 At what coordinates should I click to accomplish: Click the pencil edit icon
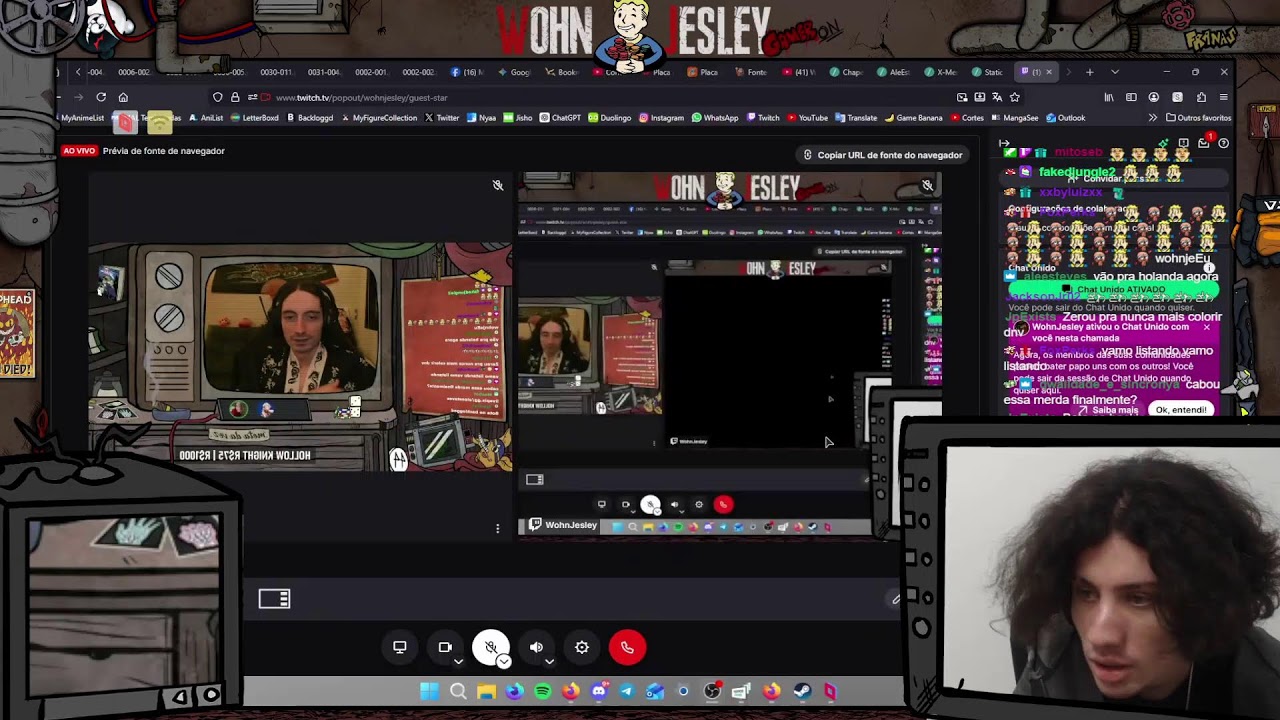pos(896,599)
